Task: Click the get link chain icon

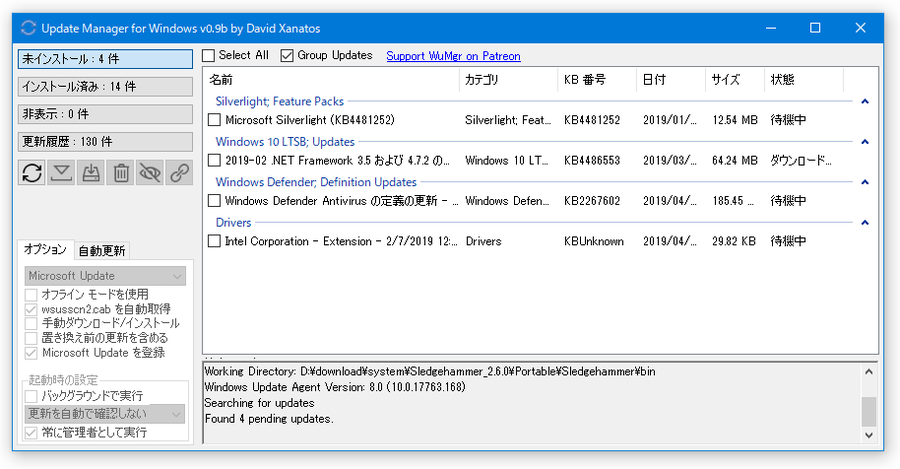Action: coord(180,172)
